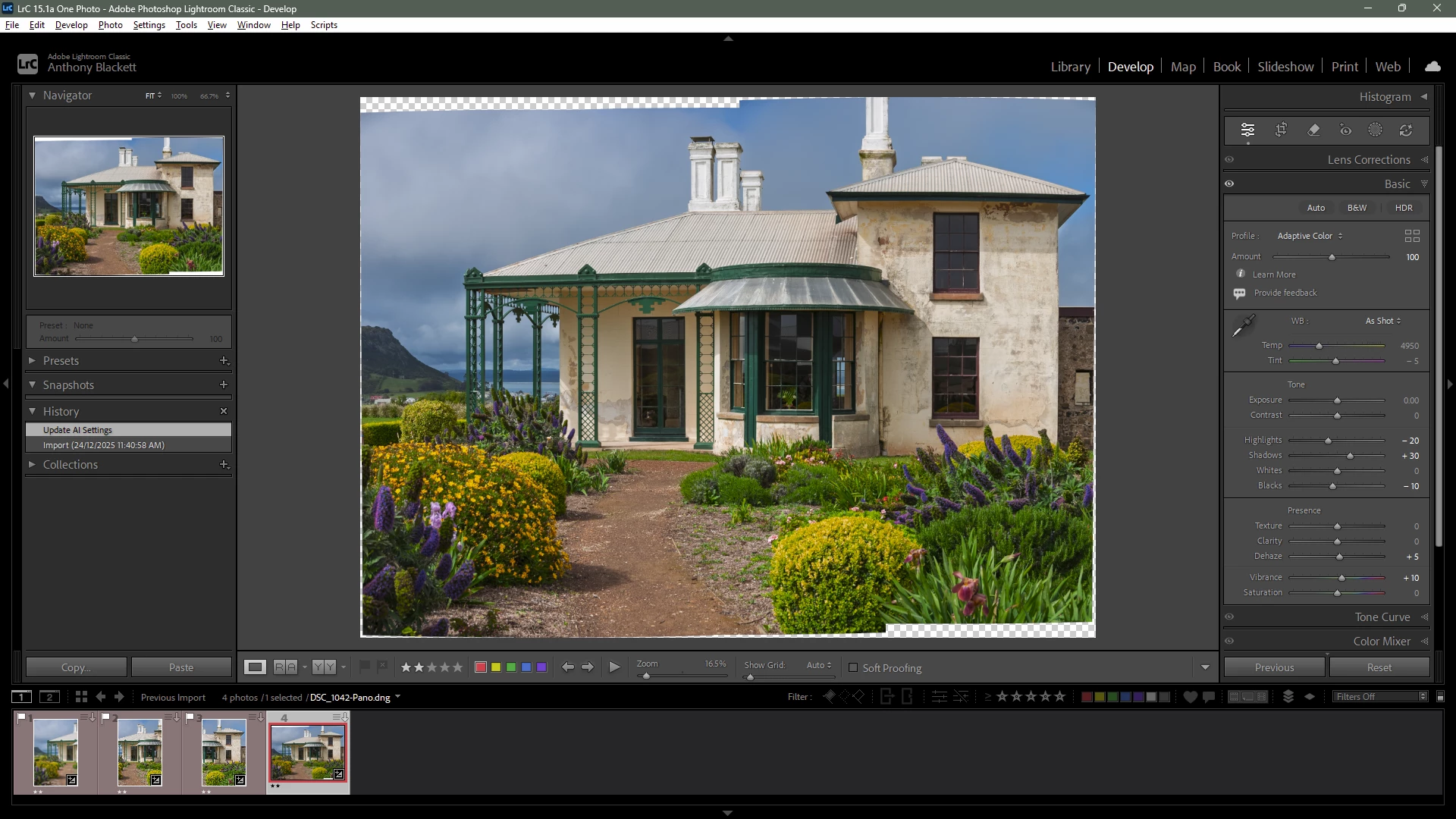
Task: Open the Masking tool
Action: point(1375,130)
